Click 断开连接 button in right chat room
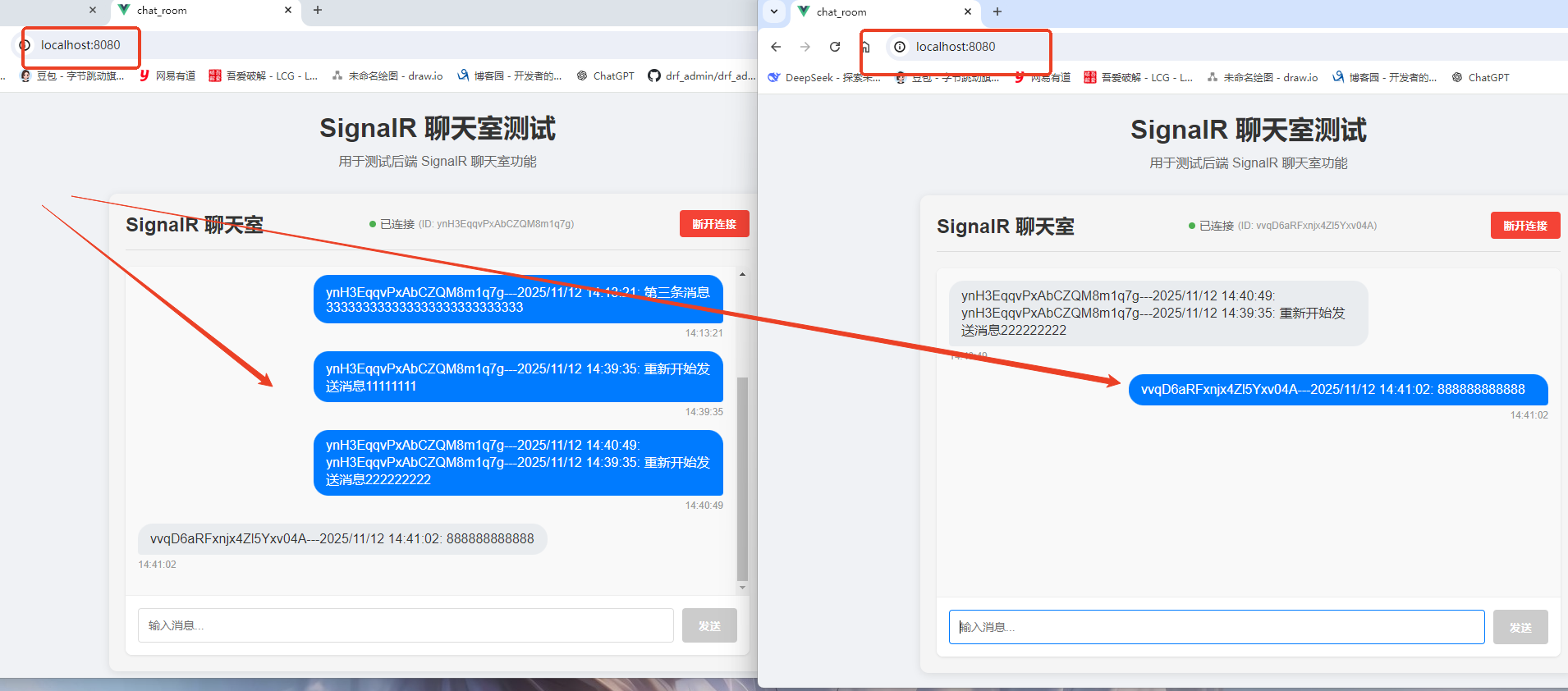The image size is (1568, 691). [x=1525, y=226]
